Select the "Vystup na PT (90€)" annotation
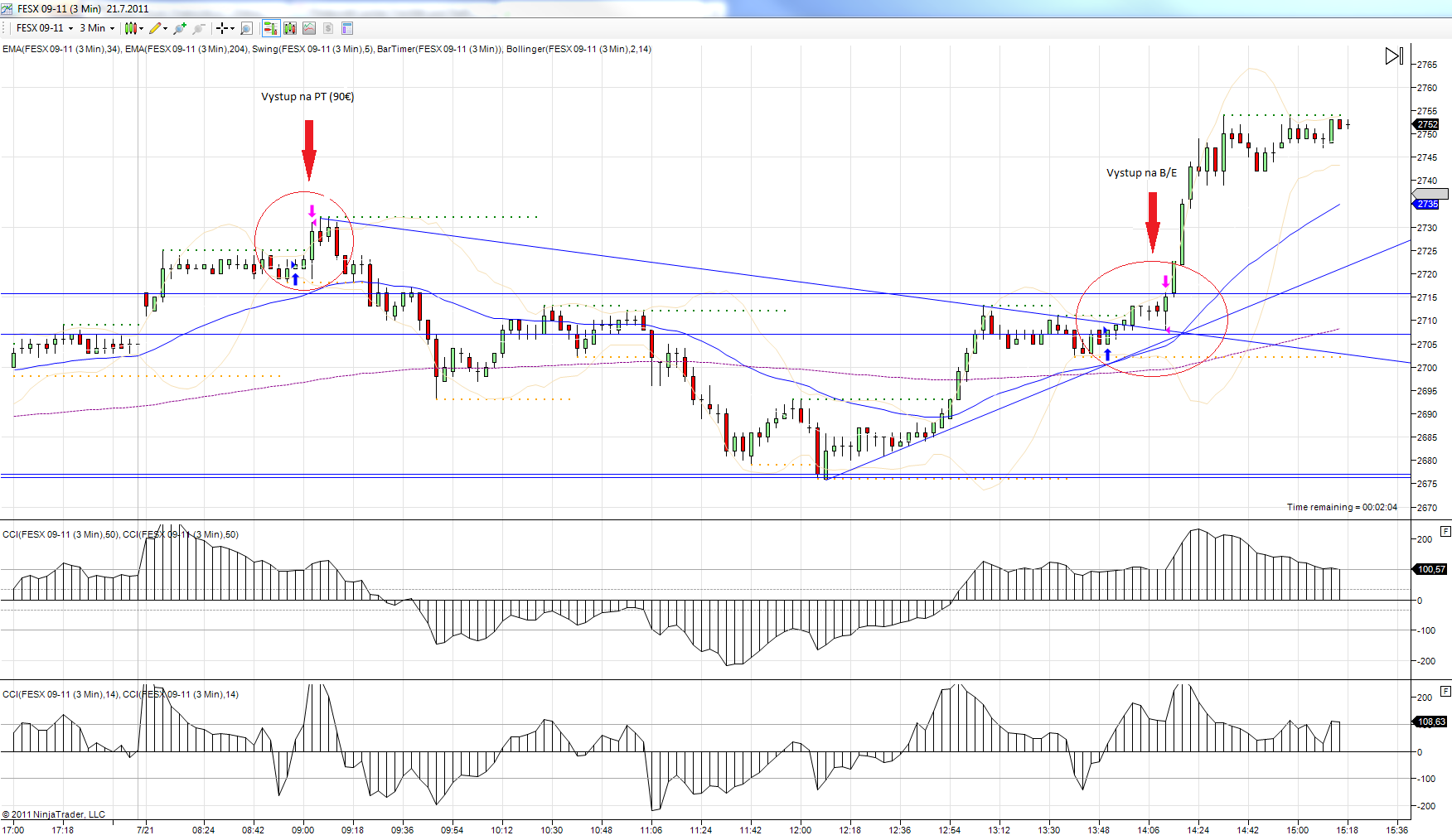Viewport: 1452px width, 840px height. [x=307, y=97]
